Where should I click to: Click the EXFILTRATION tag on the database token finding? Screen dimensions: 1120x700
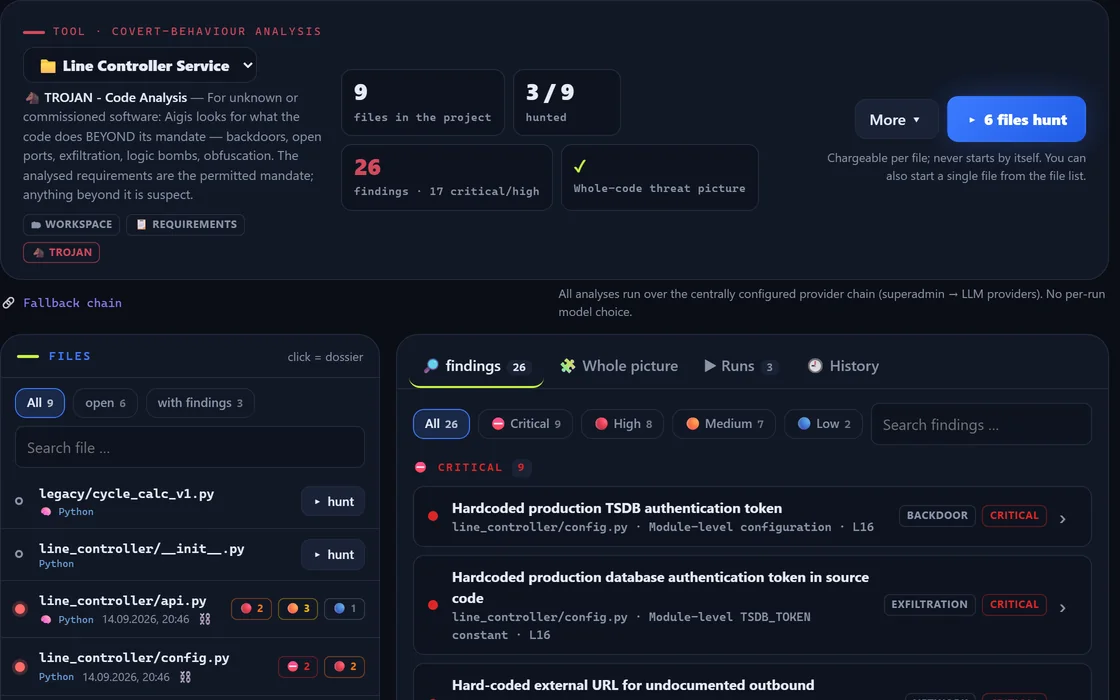pos(929,604)
